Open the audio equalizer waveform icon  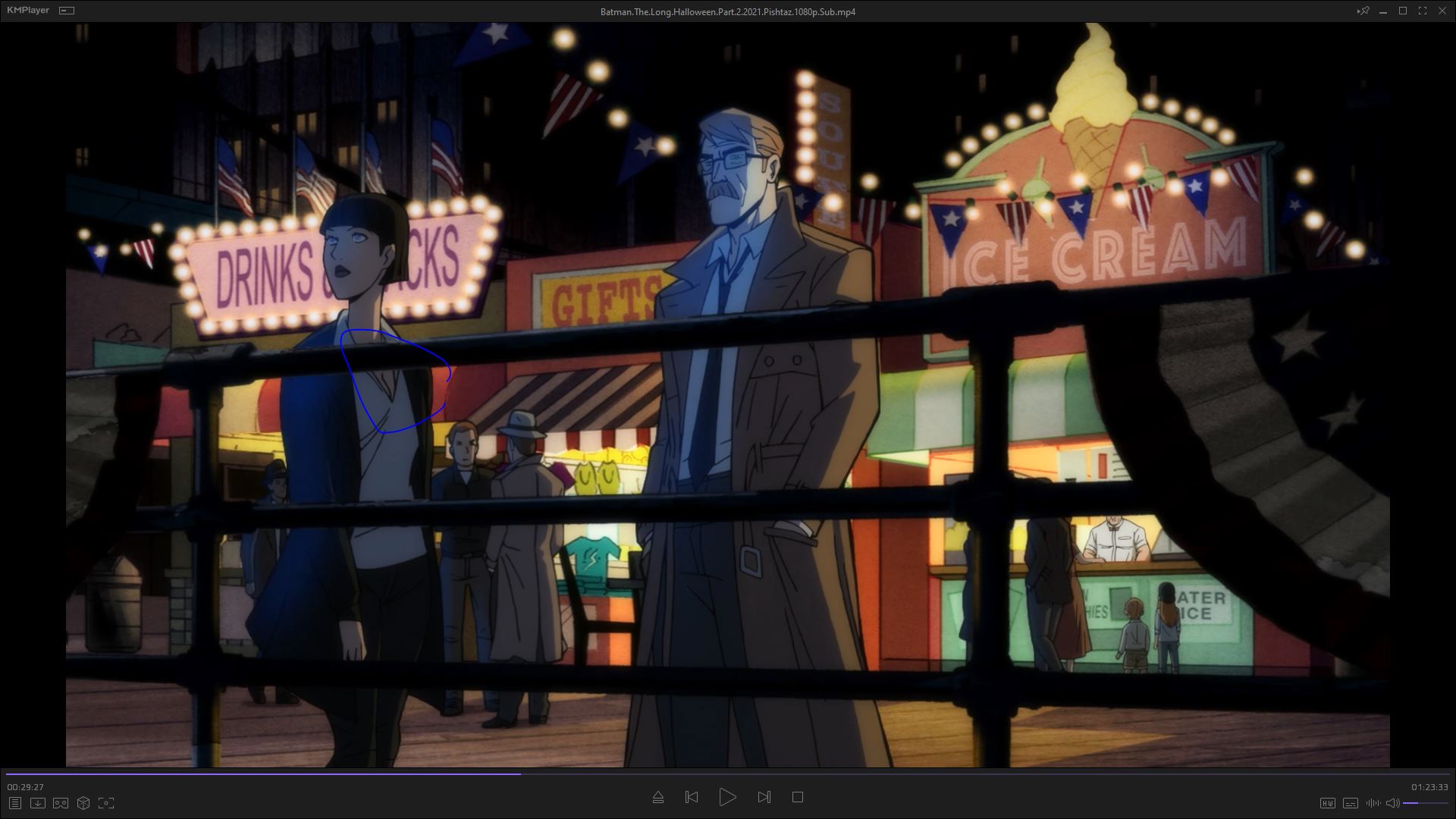pyautogui.click(x=1373, y=803)
